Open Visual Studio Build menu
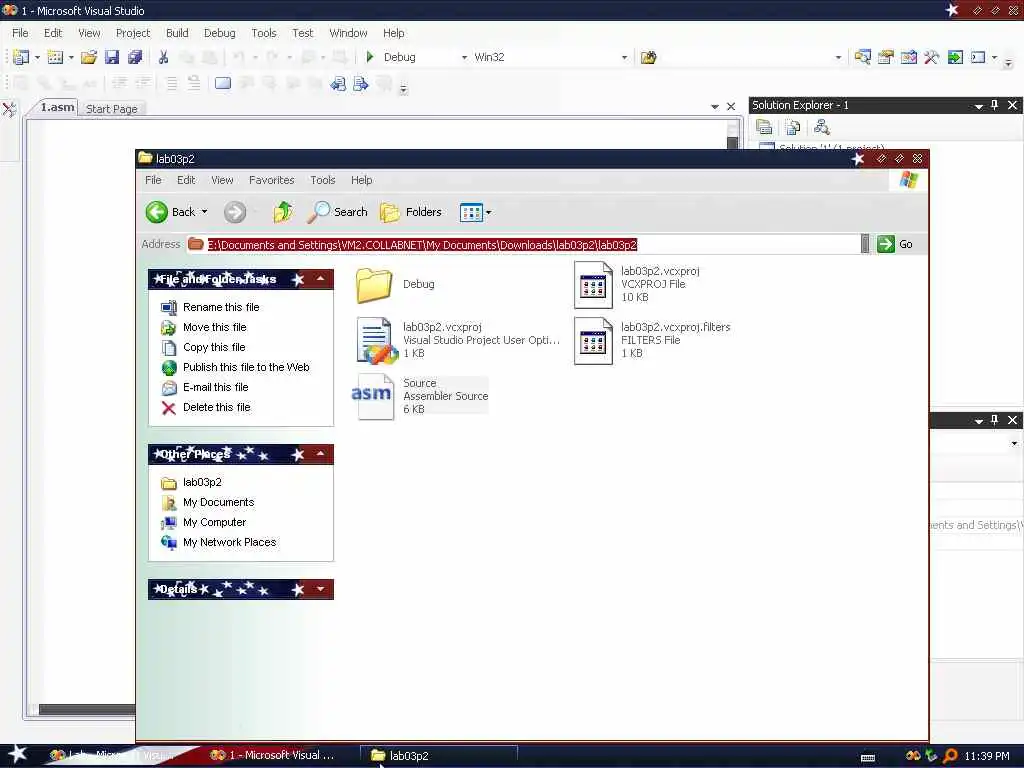 [x=177, y=33]
